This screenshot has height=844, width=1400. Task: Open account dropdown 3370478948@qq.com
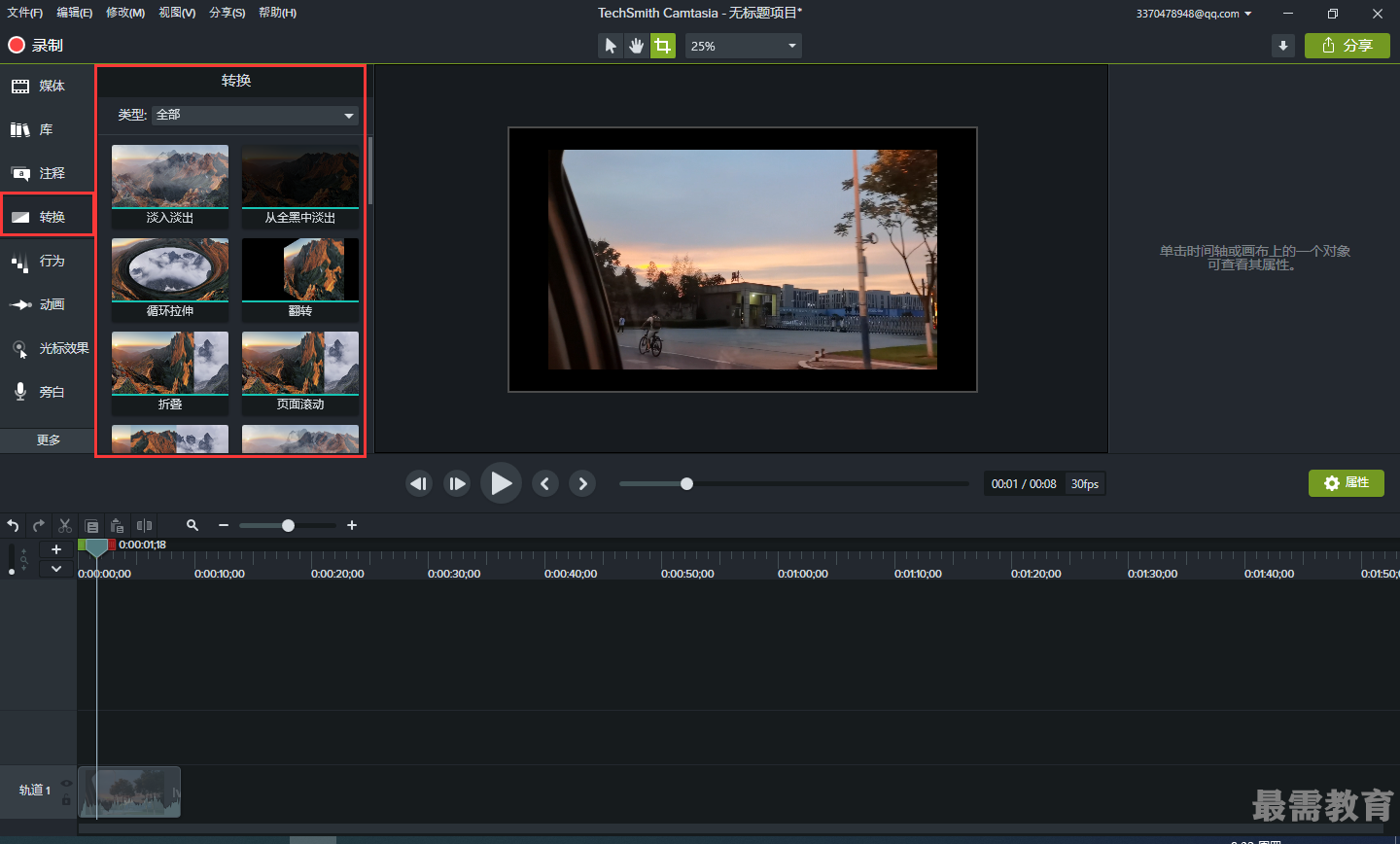[1194, 14]
